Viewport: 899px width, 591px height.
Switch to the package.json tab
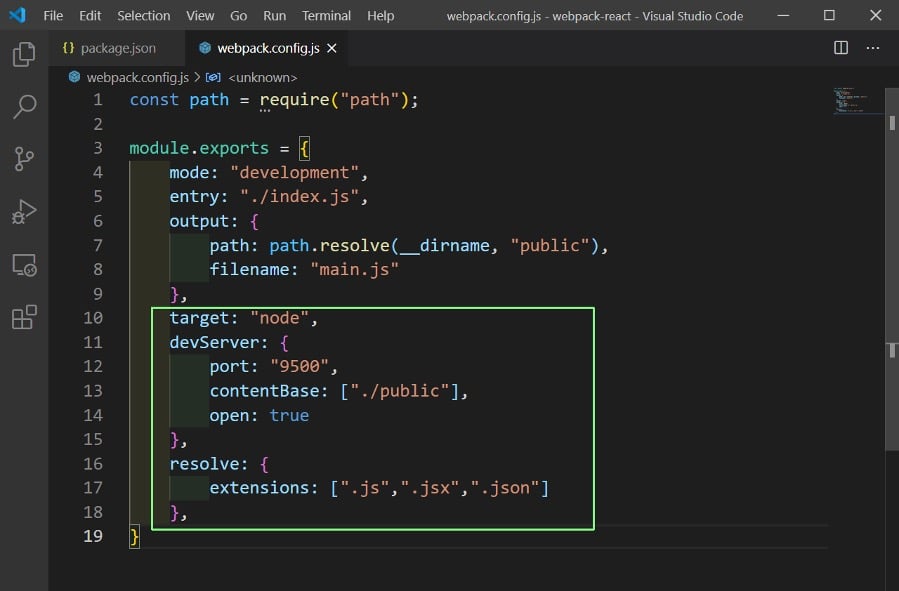pyautogui.click(x=117, y=48)
